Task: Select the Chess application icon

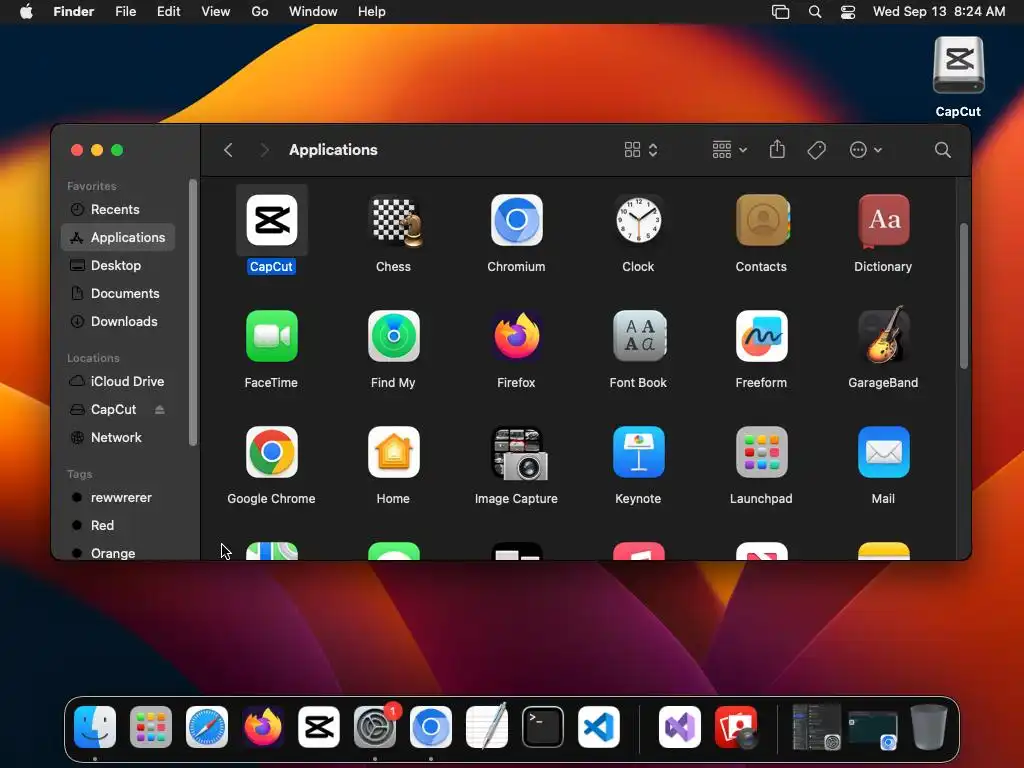Action: [394, 220]
